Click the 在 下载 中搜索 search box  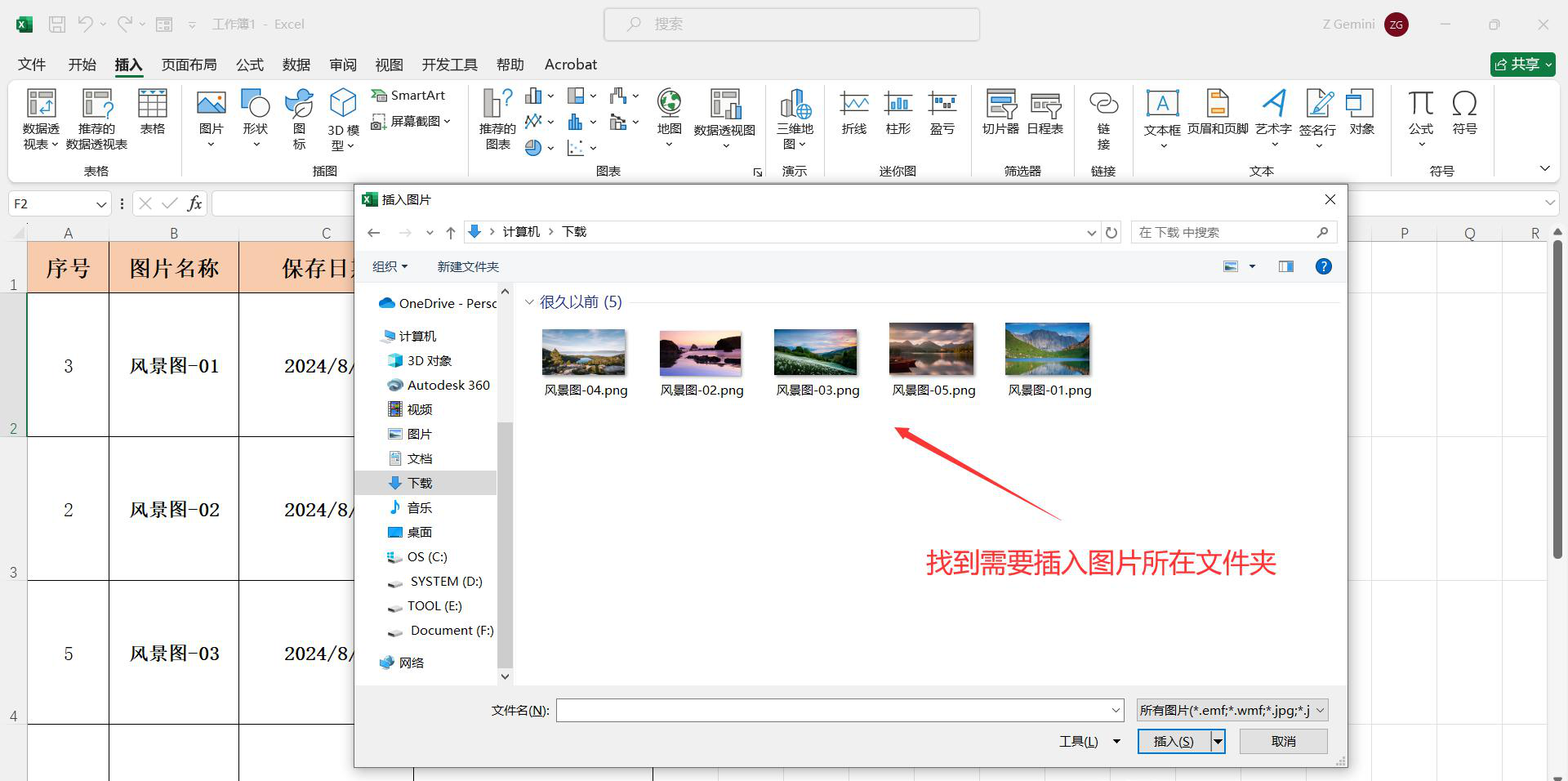[1234, 233]
